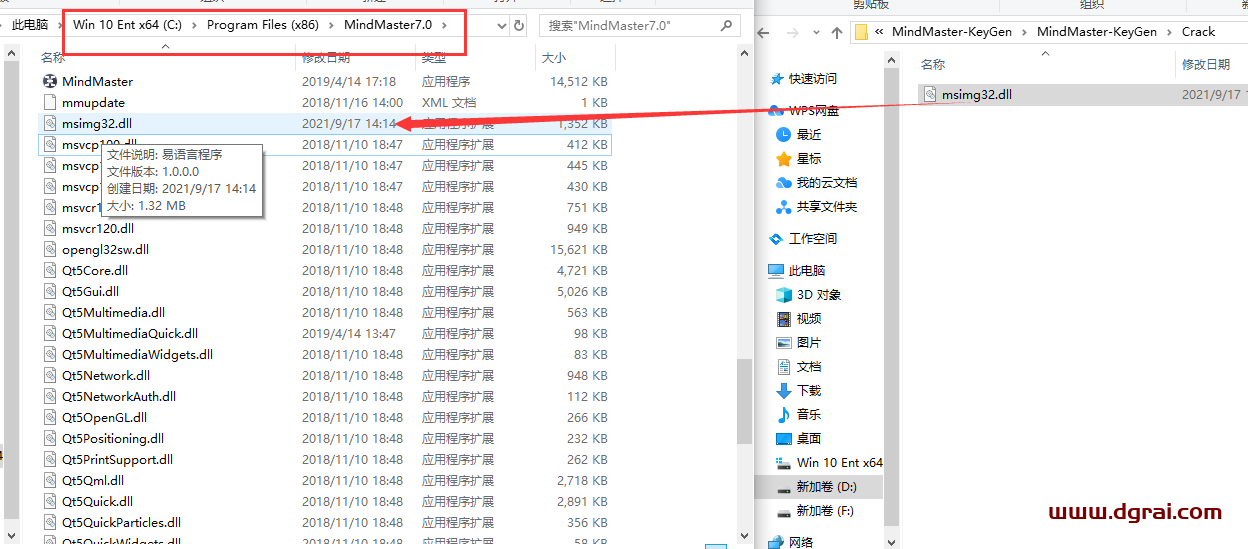
Task: Expand the « overflow chevron in the Crack address bar
Action: (879, 32)
